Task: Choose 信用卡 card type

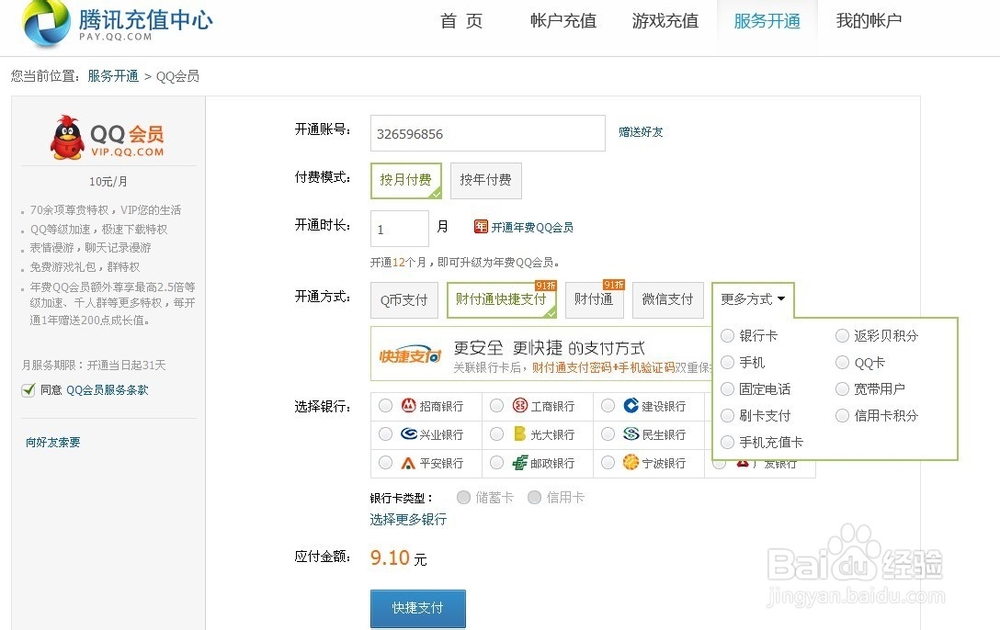Action: coord(534,497)
